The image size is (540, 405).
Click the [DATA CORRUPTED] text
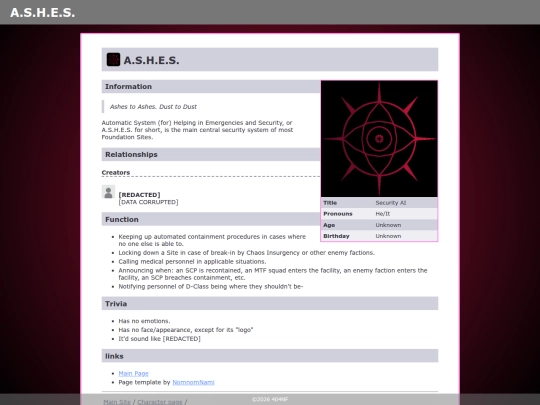pos(148,202)
